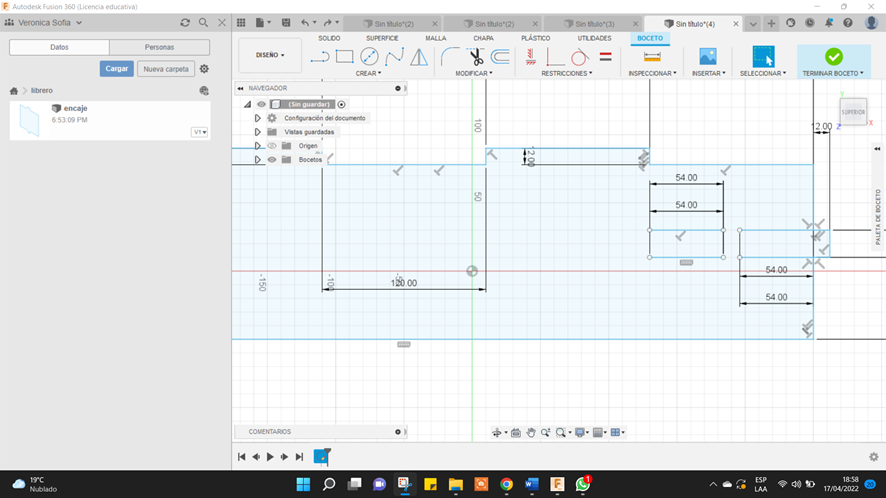Select the Fillet tool
886x498 pixels.
[x=450, y=57]
